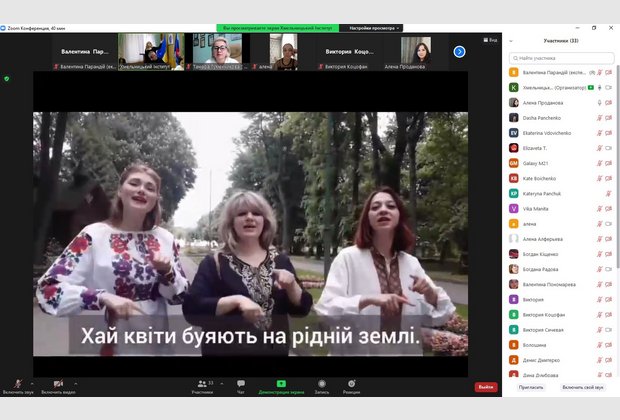Select Dasha Panchenko in participants list
620x420 pixels.
[544, 117]
